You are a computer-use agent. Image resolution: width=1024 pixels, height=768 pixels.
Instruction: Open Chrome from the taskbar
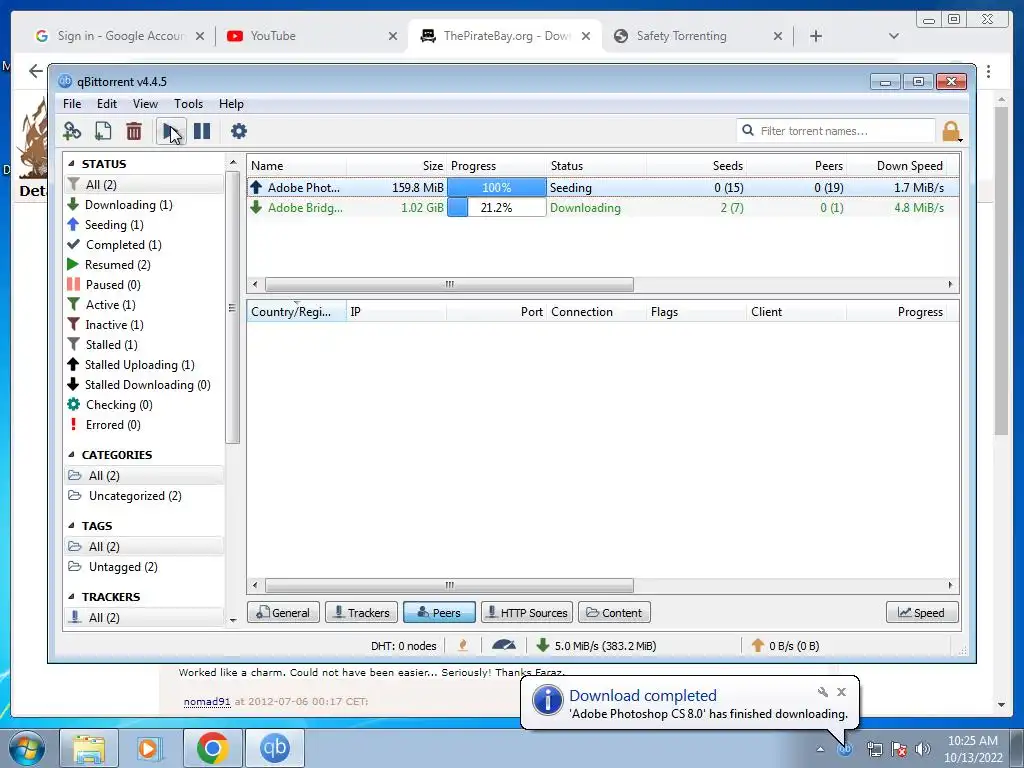212,748
